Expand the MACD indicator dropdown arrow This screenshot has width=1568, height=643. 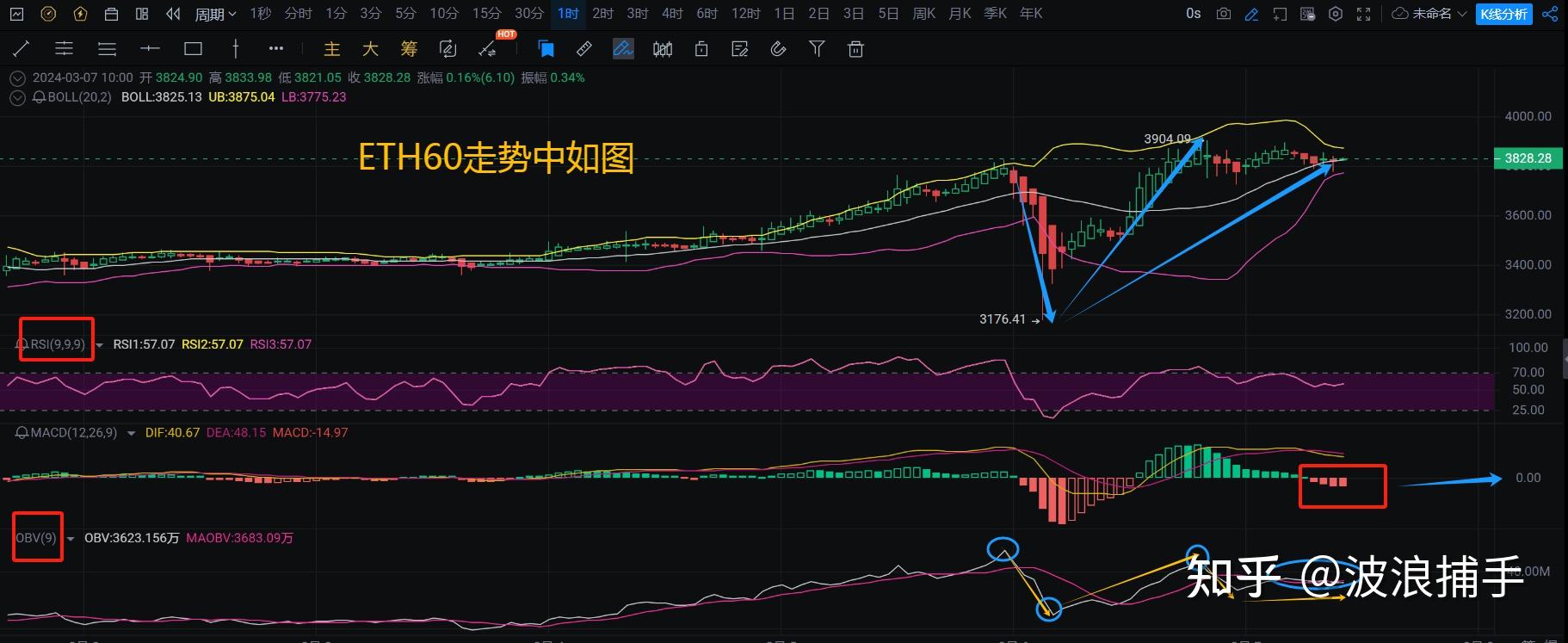click(131, 433)
